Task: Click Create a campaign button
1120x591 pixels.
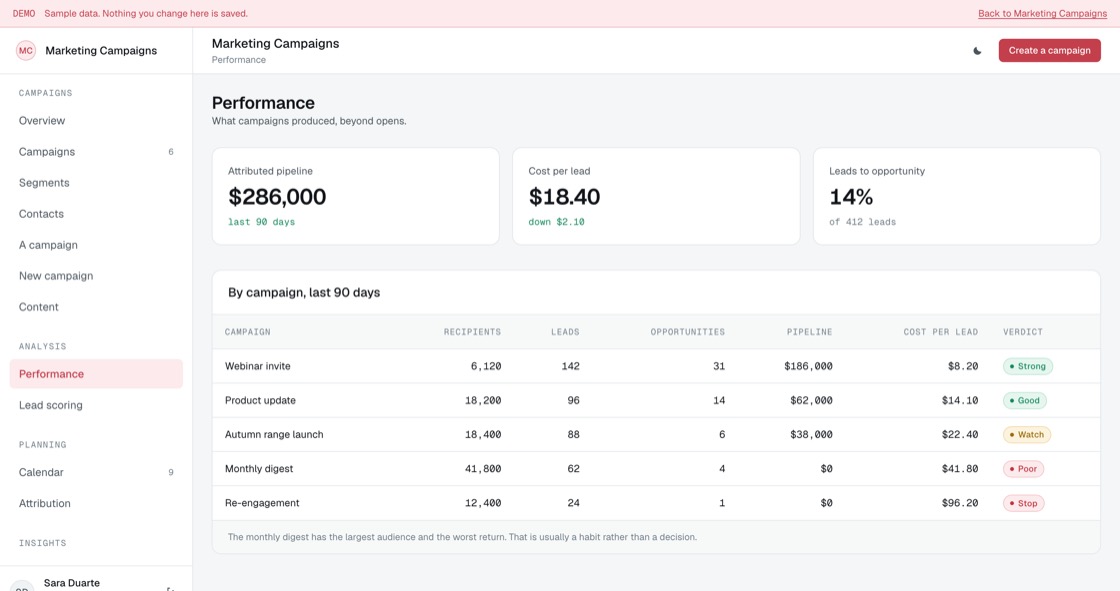Action: pyautogui.click(x=1049, y=51)
